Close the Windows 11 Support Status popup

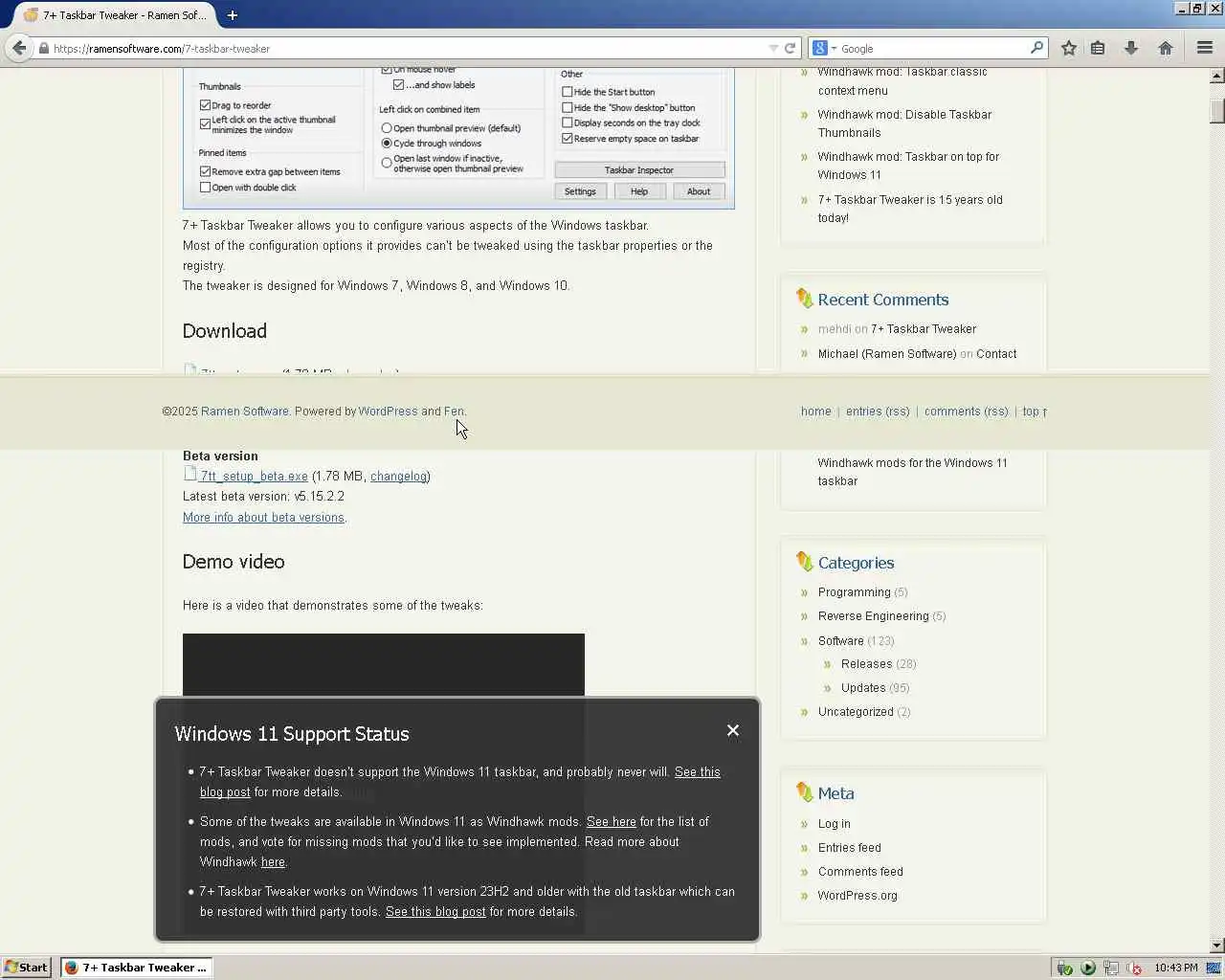click(733, 730)
